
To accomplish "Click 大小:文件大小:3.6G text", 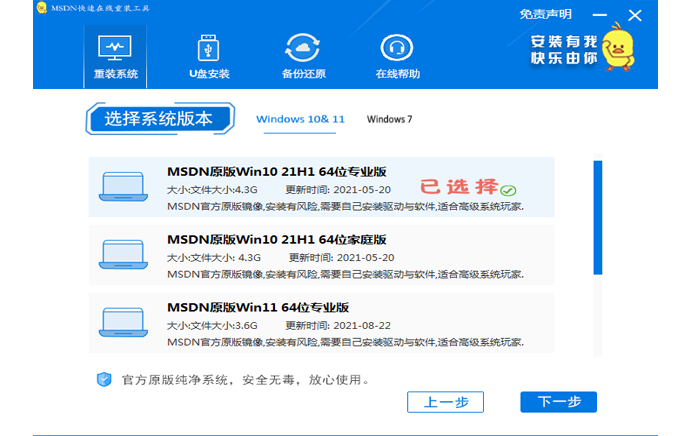I will click(x=212, y=326).
